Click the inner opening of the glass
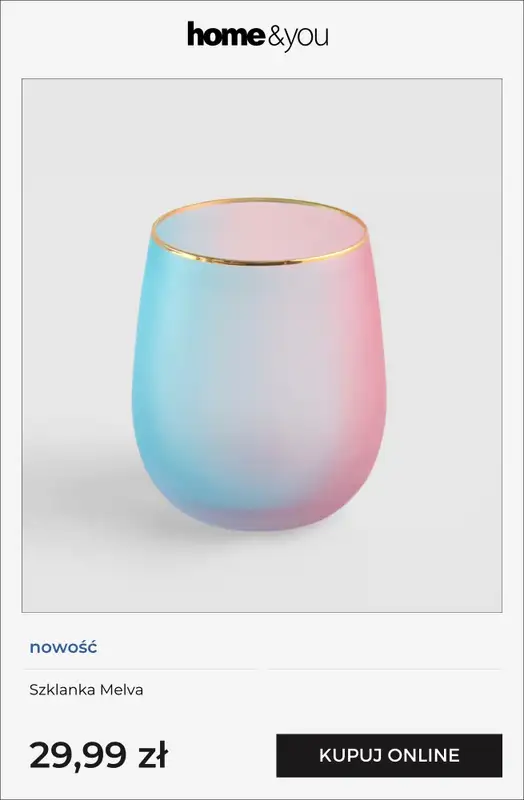The height and width of the screenshot is (800, 524). click(x=259, y=231)
